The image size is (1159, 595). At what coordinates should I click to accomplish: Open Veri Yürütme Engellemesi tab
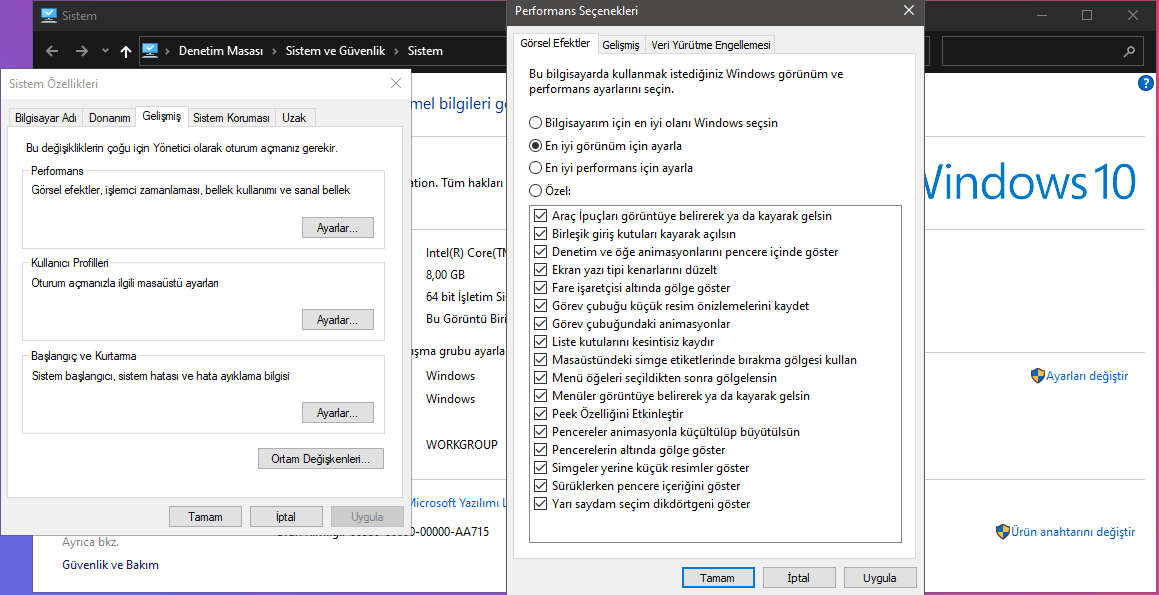[x=710, y=45]
